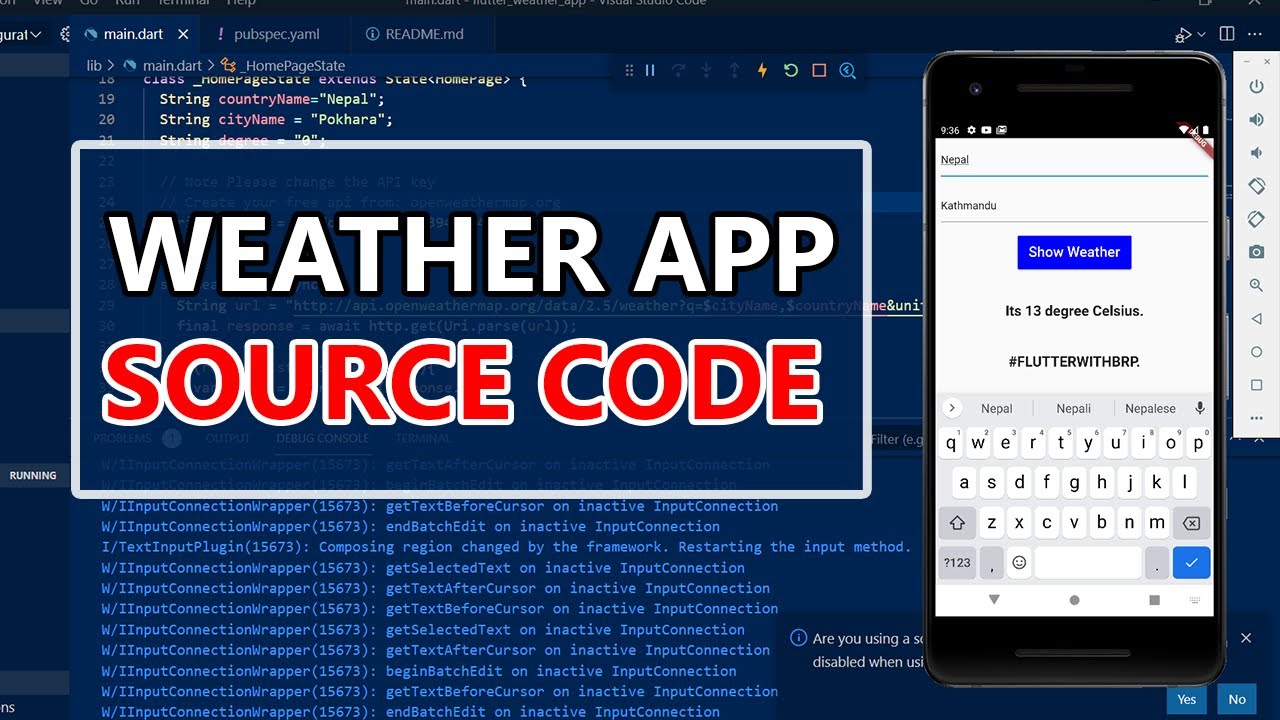
Task: Click the emulator zoom icon
Action: coord(1257,285)
